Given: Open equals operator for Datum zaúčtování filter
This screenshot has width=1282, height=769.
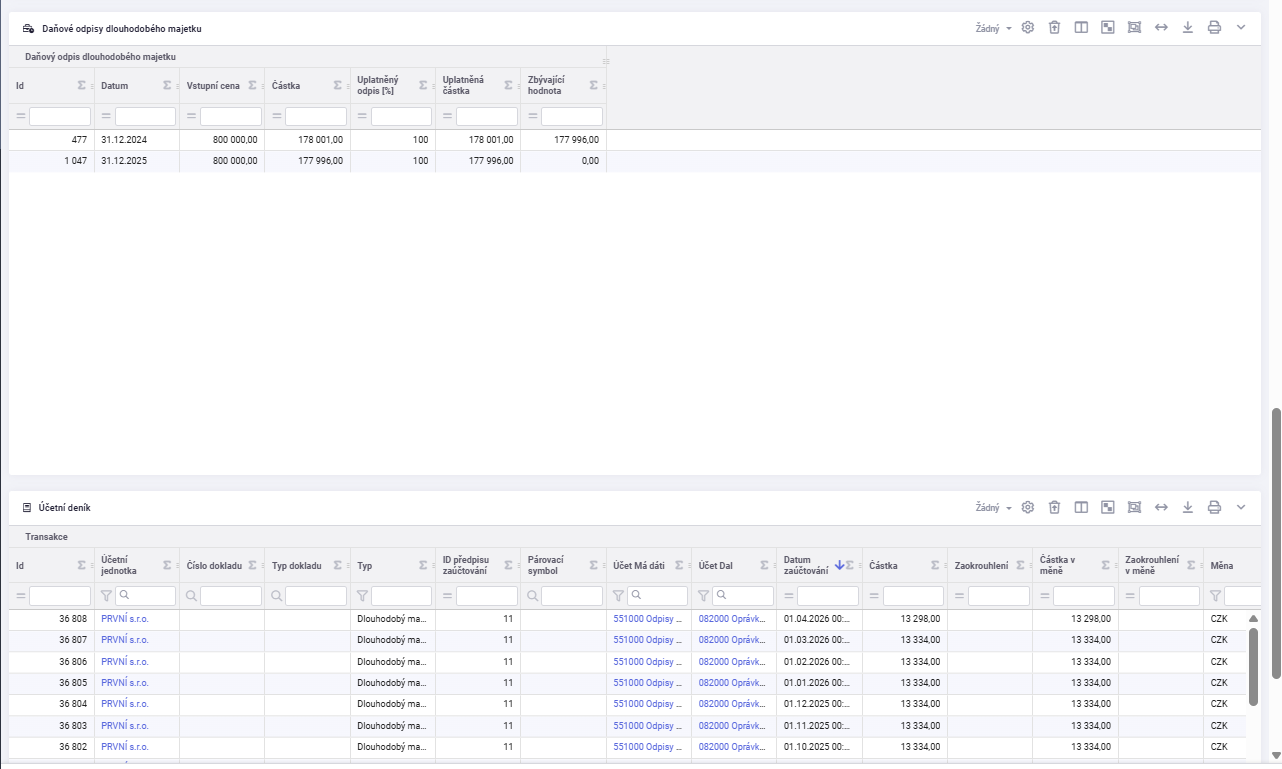Looking at the screenshot, I should pyautogui.click(x=789, y=596).
